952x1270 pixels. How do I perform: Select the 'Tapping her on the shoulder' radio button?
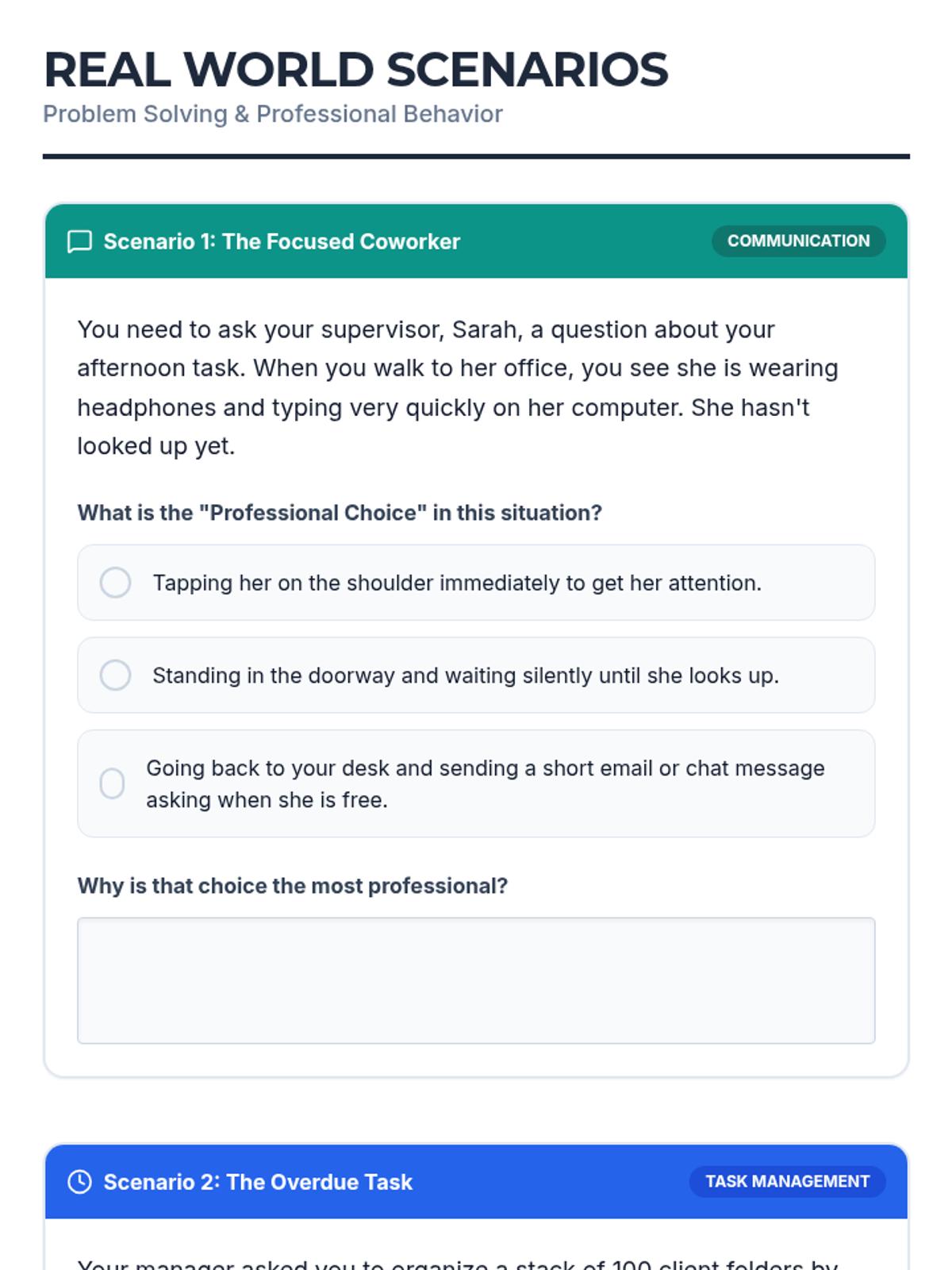(x=116, y=583)
